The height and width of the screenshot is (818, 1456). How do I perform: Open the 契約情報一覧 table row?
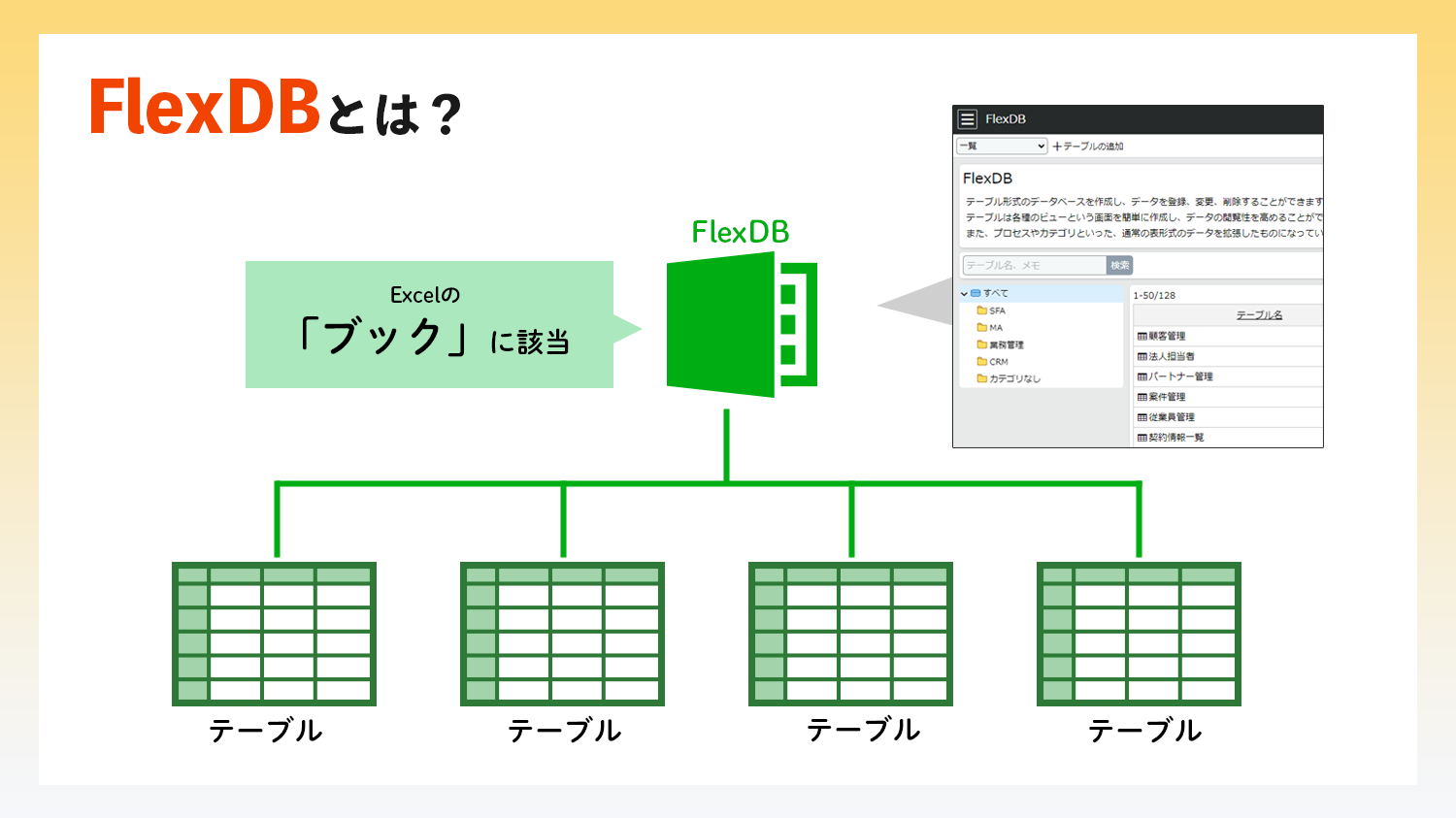coord(1228,438)
